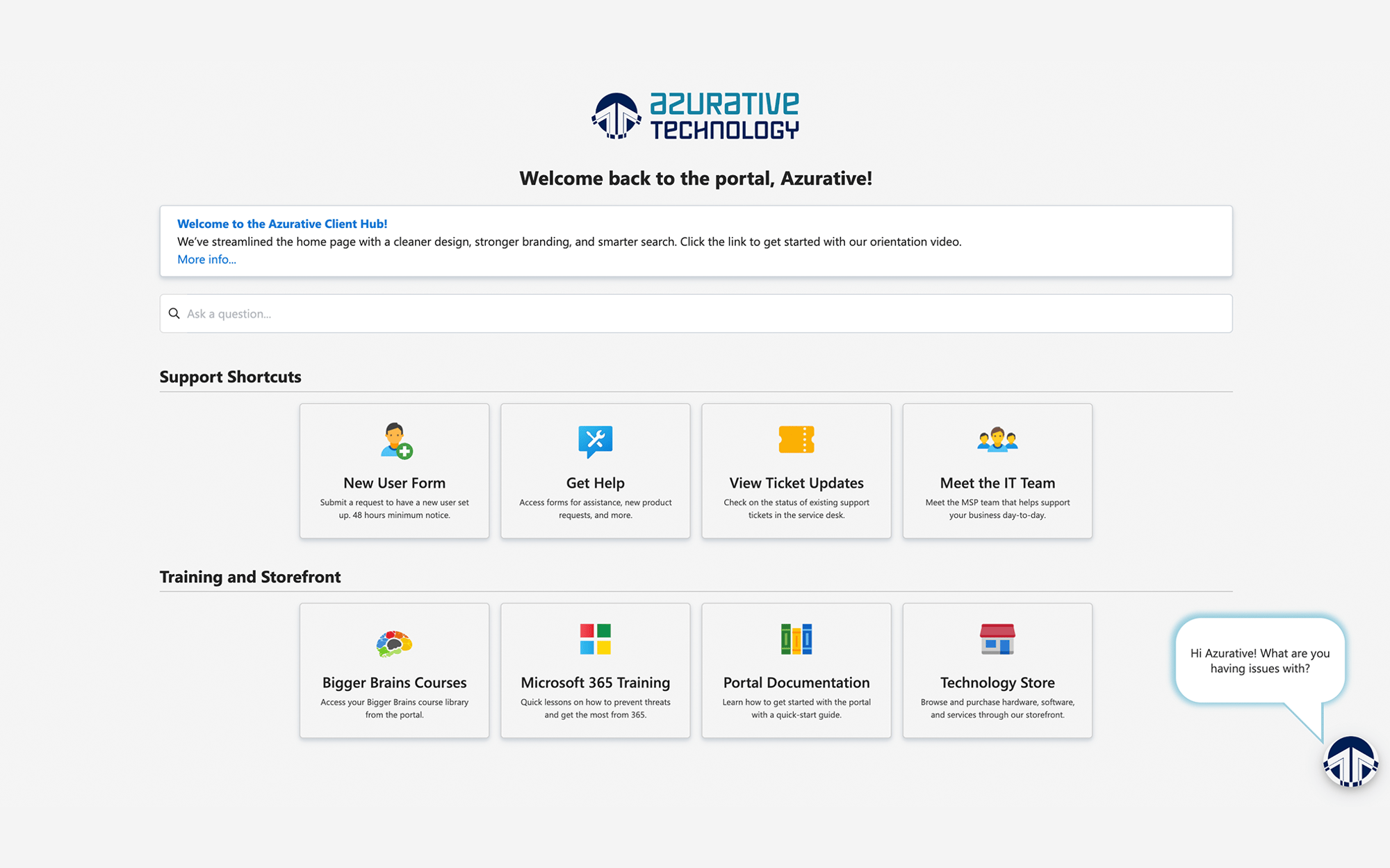Click text 'Quick lessons on how to prevent threats'
1390x868 pixels.
click(x=596, y=702)
